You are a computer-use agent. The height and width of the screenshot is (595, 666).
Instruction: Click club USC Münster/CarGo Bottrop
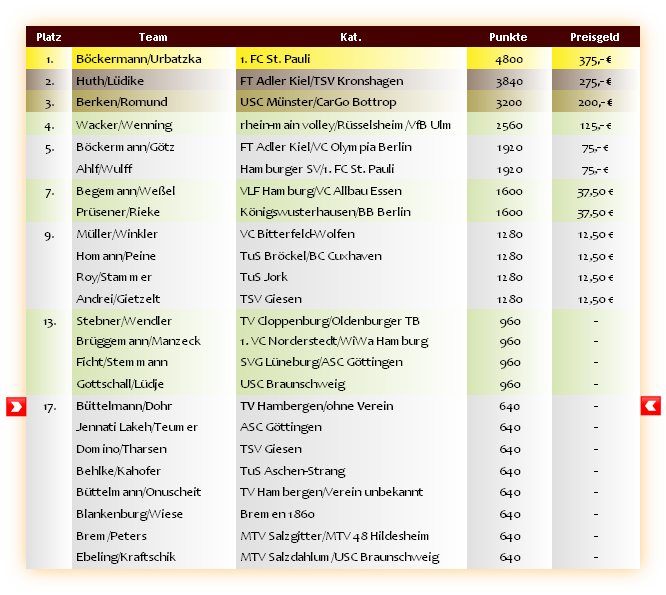pyautogui.click(x=318, y=102)
